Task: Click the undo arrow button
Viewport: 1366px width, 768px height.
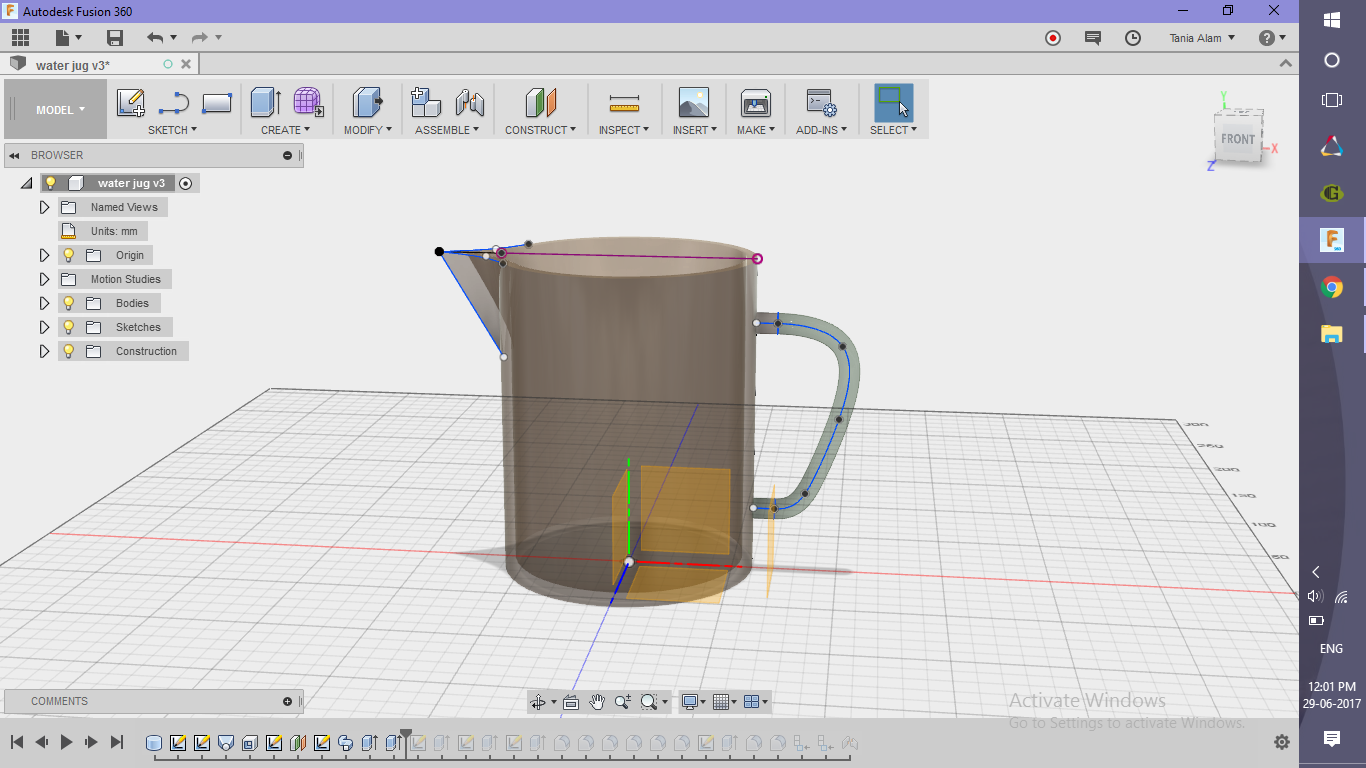Action: (158, 37)
